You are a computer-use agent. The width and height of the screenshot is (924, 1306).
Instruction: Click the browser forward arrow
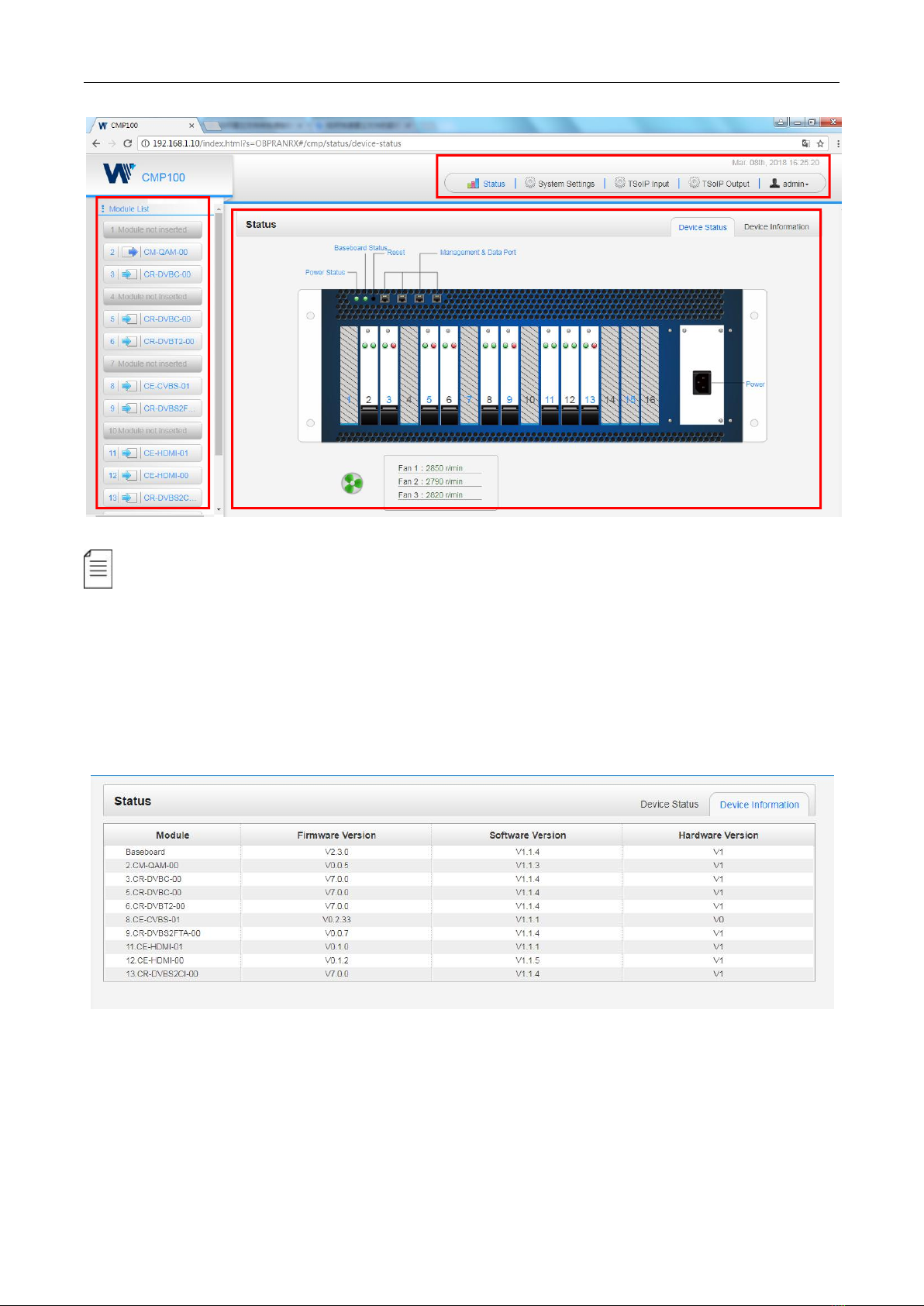pyautogui.click(x=112, y=143)
